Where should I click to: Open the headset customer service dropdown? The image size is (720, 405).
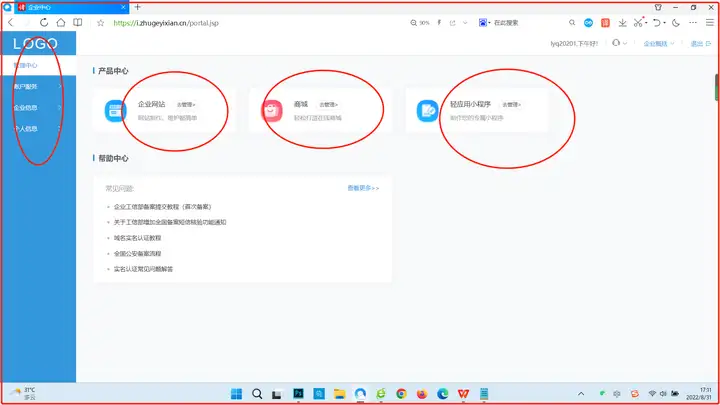pyautogui.click(x=619, y=43)
